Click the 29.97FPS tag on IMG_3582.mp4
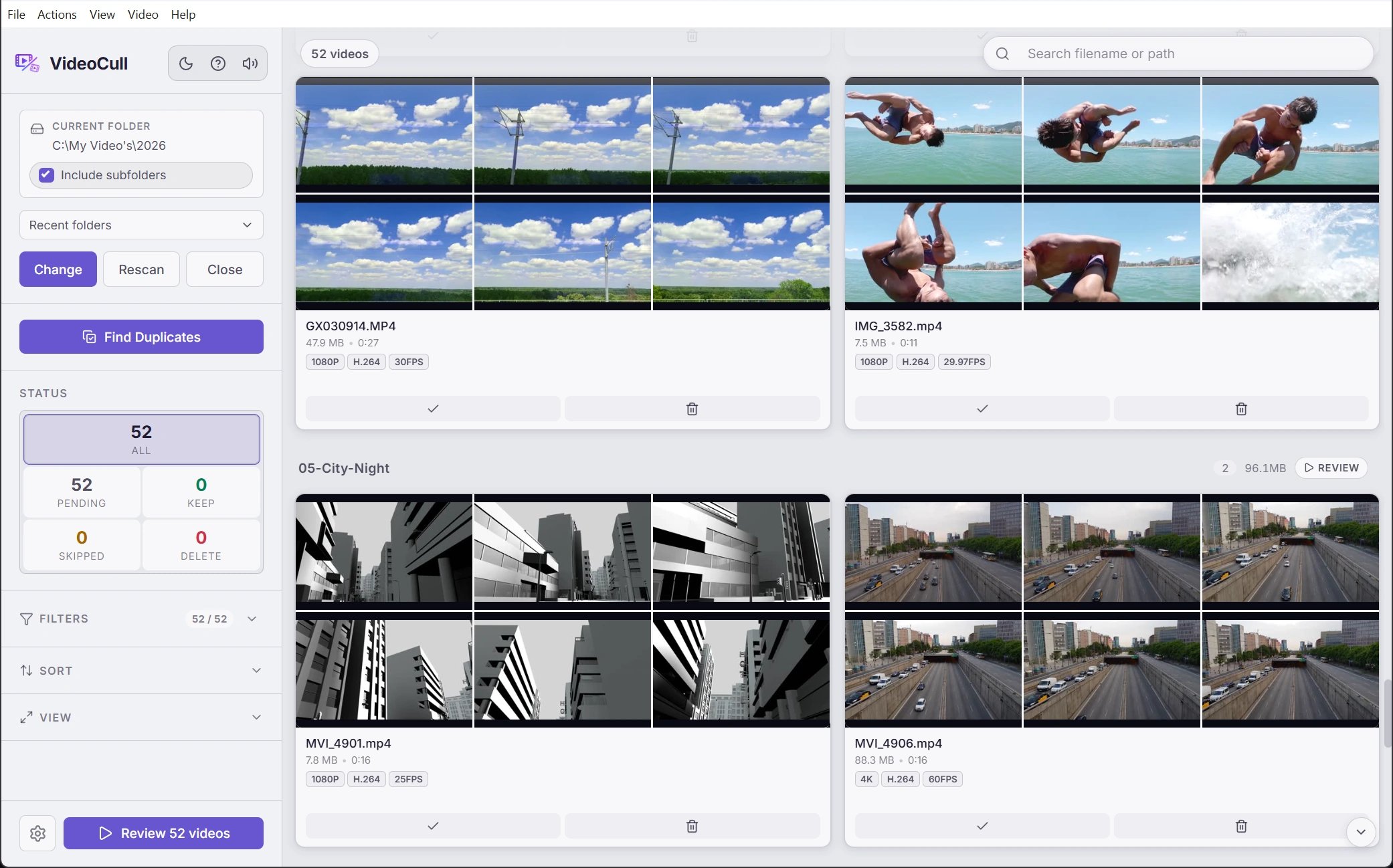The image size is (1393, 868). [964, 362]
